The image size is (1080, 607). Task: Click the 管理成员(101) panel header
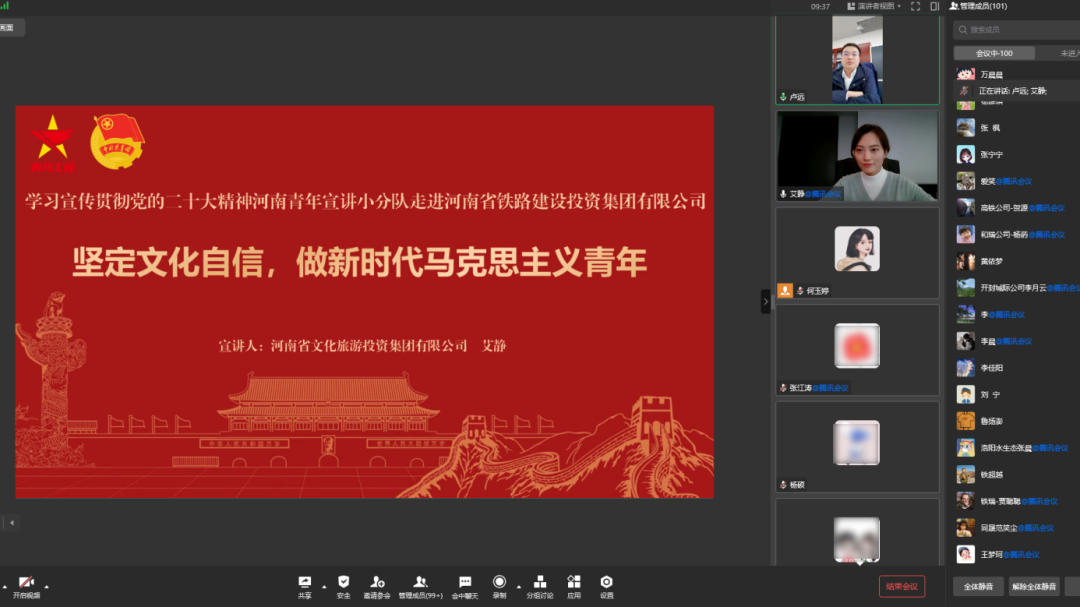click(978, 6)
